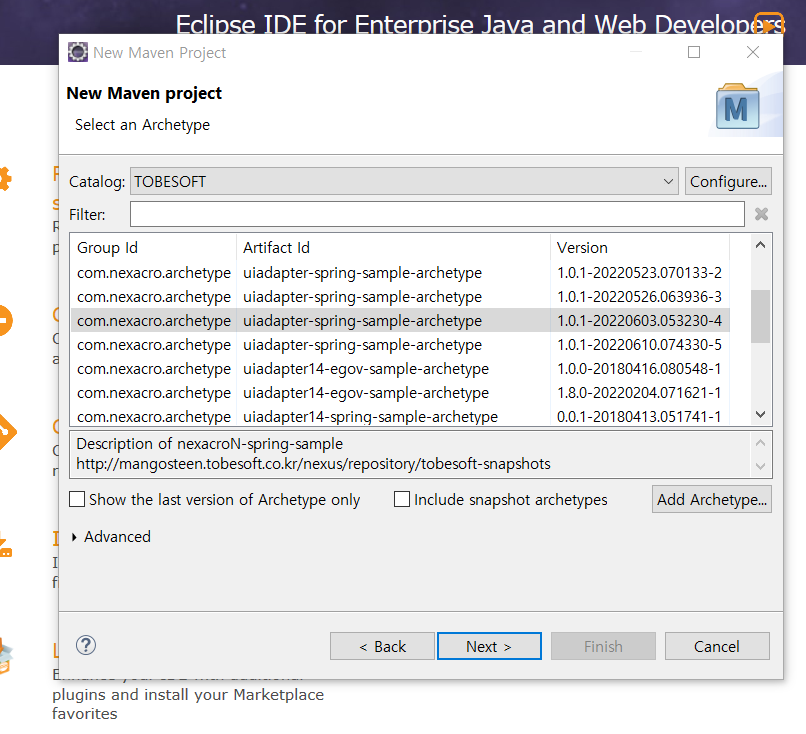Screen dimensions: 806x734
Task: Select egov archetype version 1.0.0-20180416.080548-1
Action: [400, 369]
